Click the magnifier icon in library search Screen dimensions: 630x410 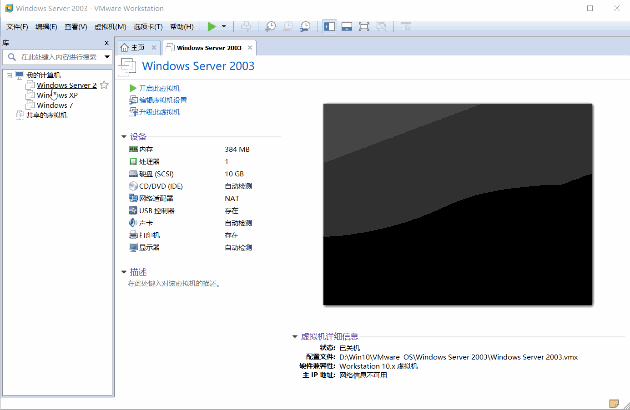[12, 57]
